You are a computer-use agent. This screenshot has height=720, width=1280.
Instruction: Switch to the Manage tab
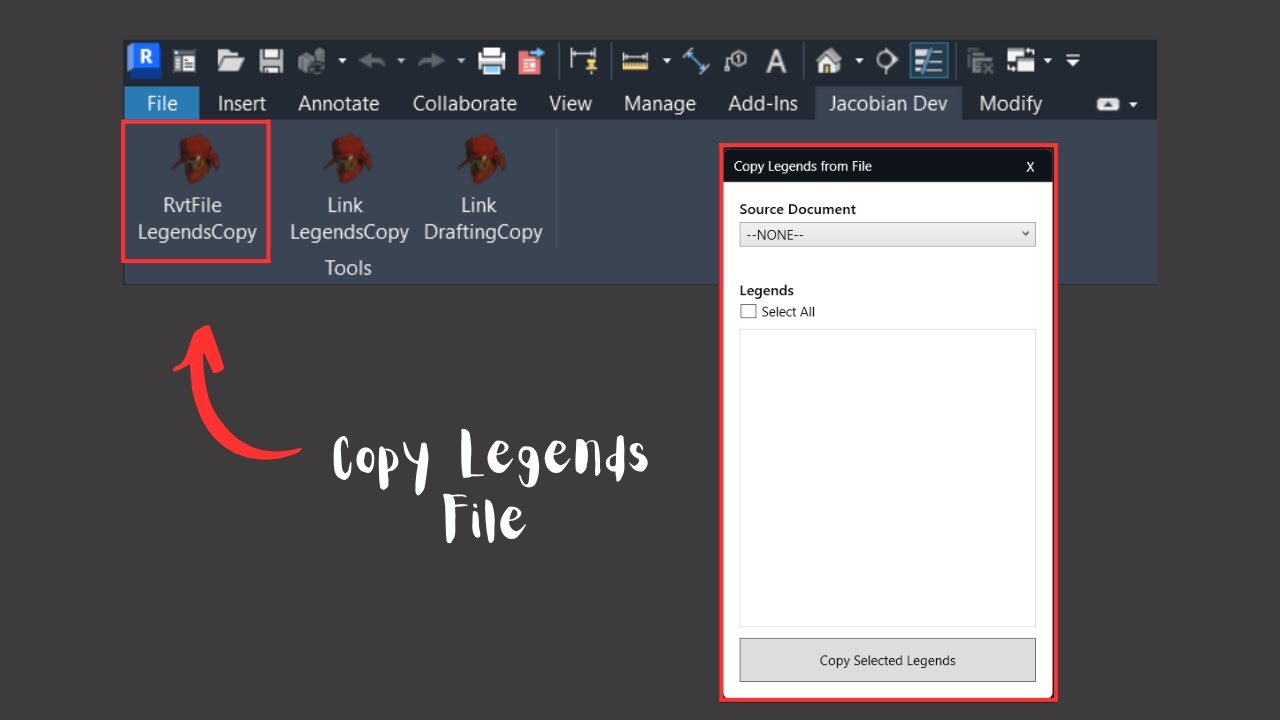(x=660, y=103)
